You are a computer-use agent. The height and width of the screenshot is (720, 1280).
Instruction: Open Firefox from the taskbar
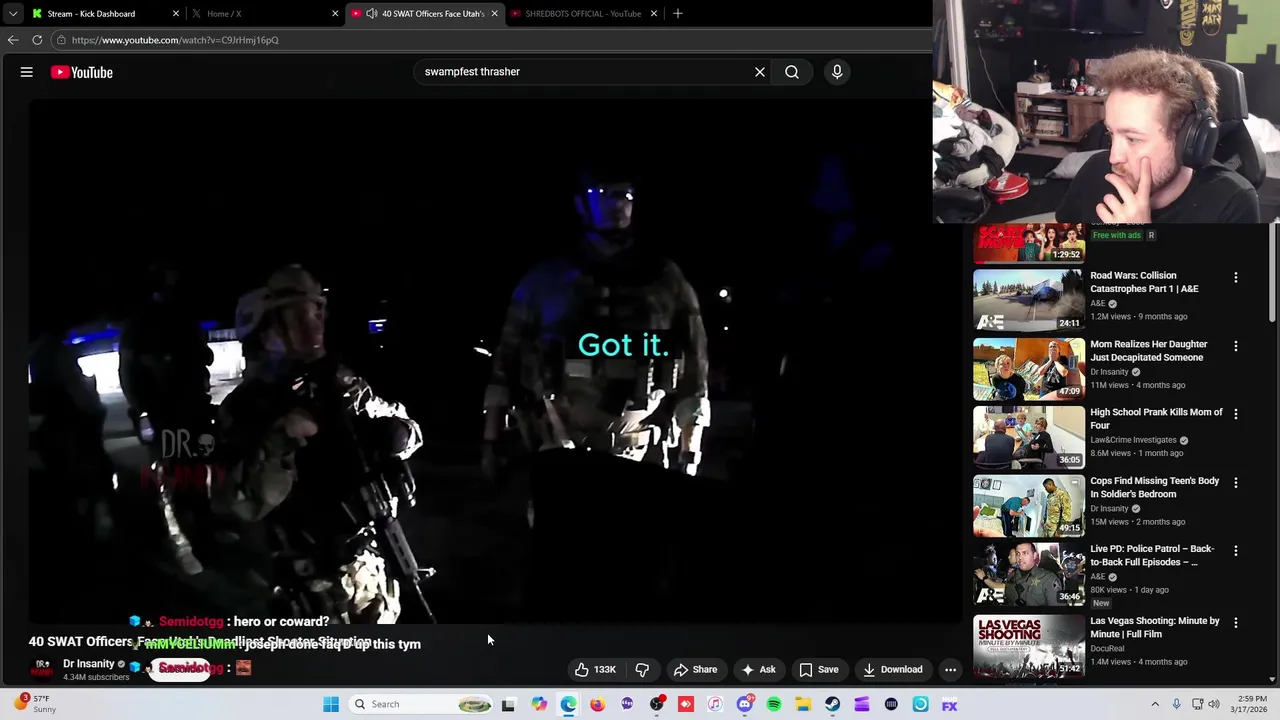(598, 704)
